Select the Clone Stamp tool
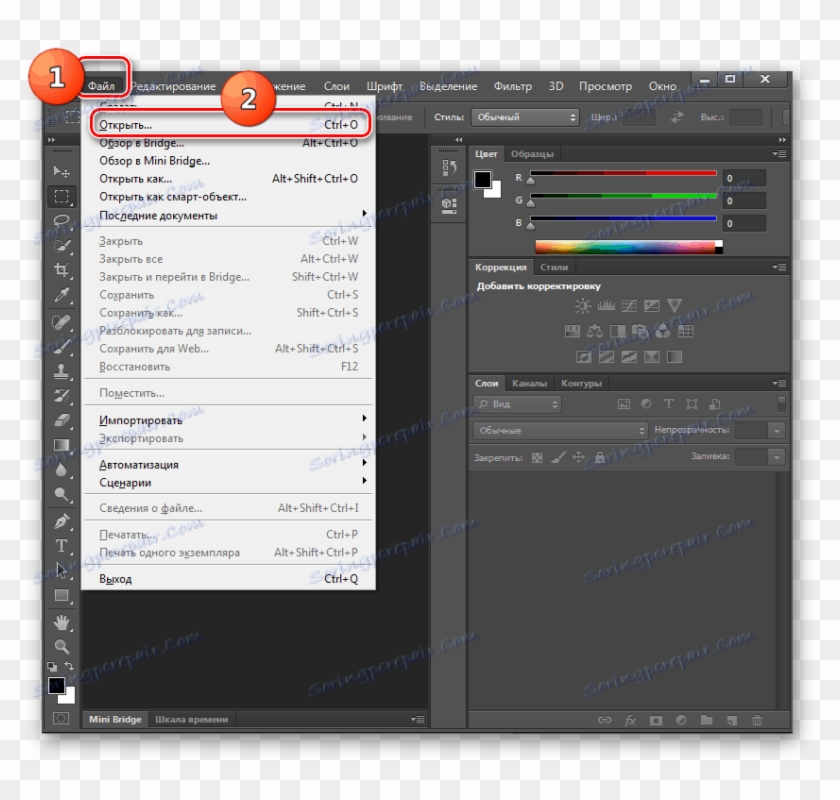Image resolution: width=840 pixels, height=800 pixels. tap(62, 371)
